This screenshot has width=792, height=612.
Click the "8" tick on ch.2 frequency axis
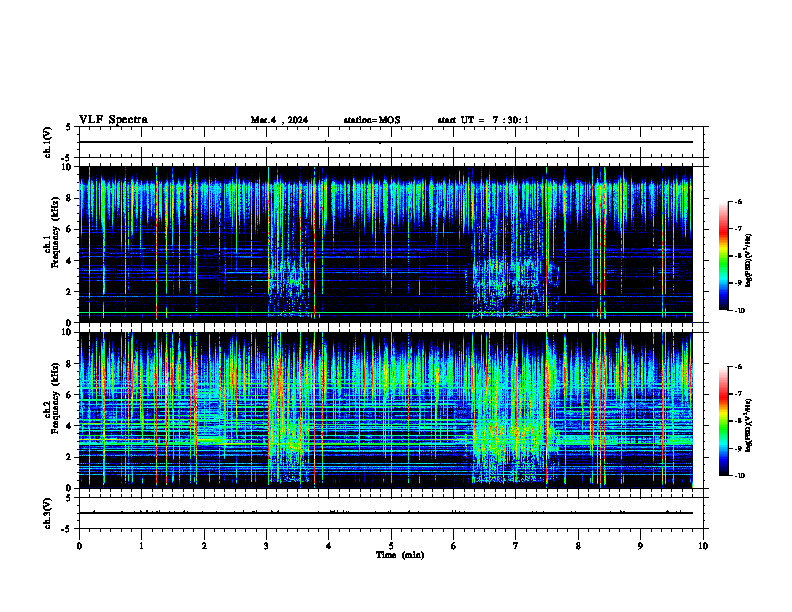click(x=71, y=364)
